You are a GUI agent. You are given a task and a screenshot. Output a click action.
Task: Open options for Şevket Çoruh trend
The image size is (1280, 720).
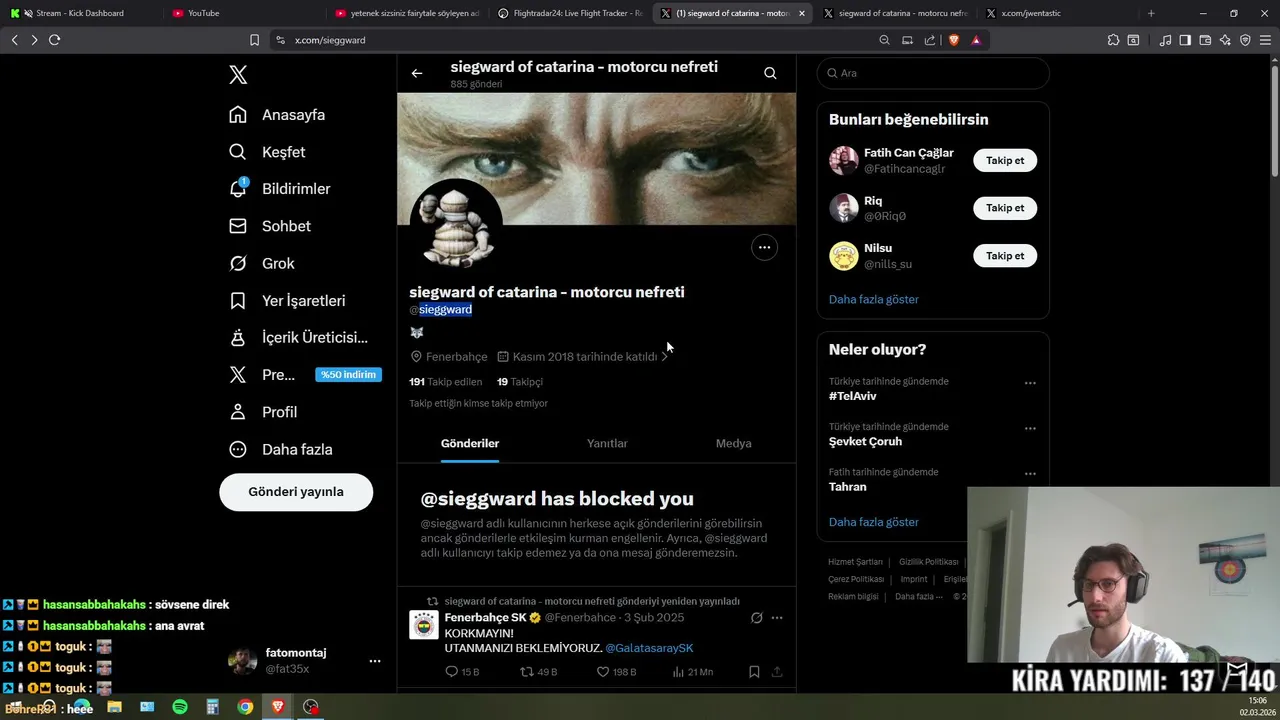click(1030, 429)
